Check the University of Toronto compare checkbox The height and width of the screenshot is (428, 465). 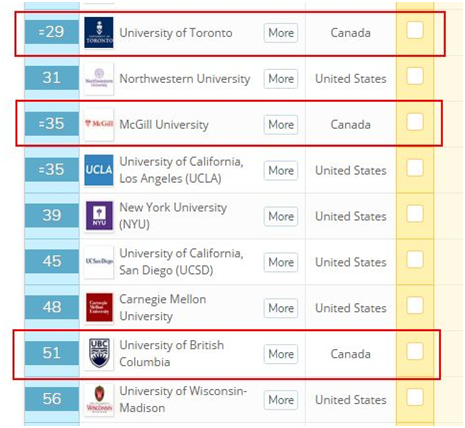tap(415, 30)
